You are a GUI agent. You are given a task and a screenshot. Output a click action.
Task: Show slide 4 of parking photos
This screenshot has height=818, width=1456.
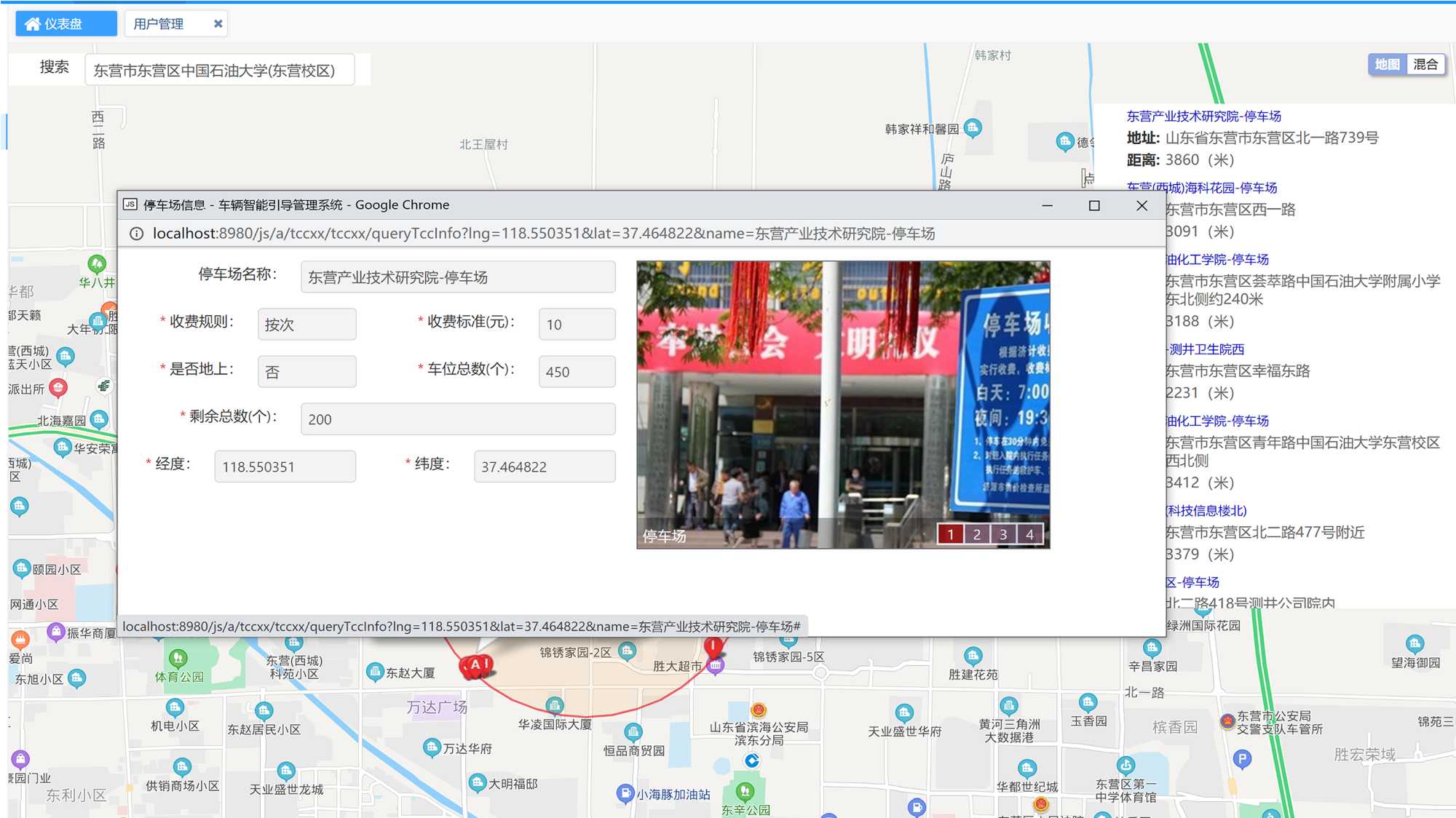[x=1029, y=534]
